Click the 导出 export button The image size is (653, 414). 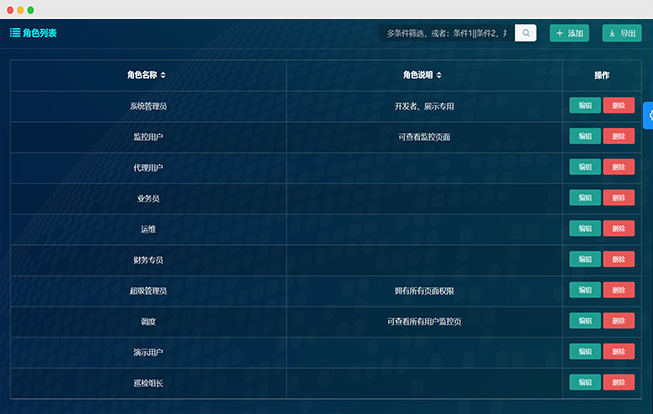click(x=622, y=33)
